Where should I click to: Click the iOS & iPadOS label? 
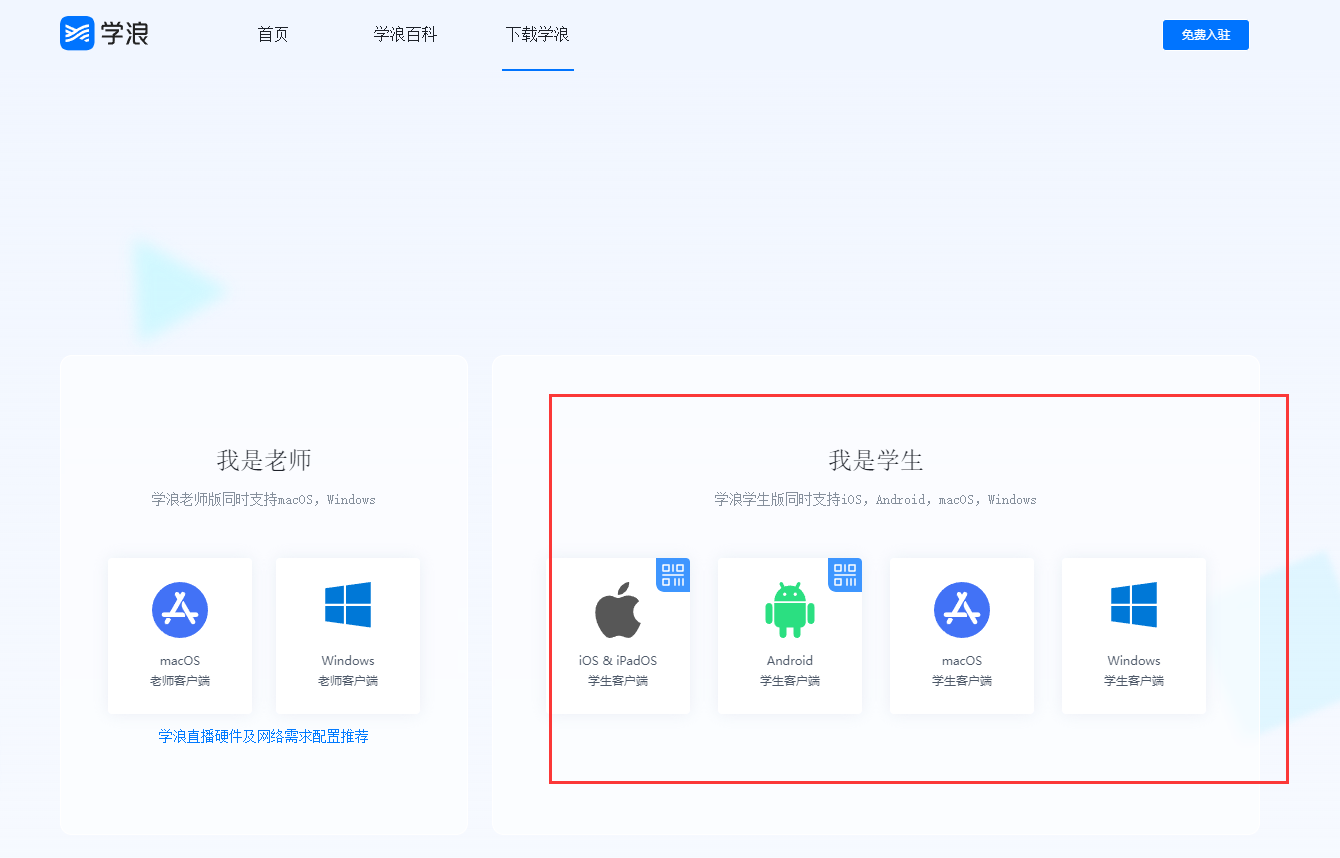tap(618, 661)
